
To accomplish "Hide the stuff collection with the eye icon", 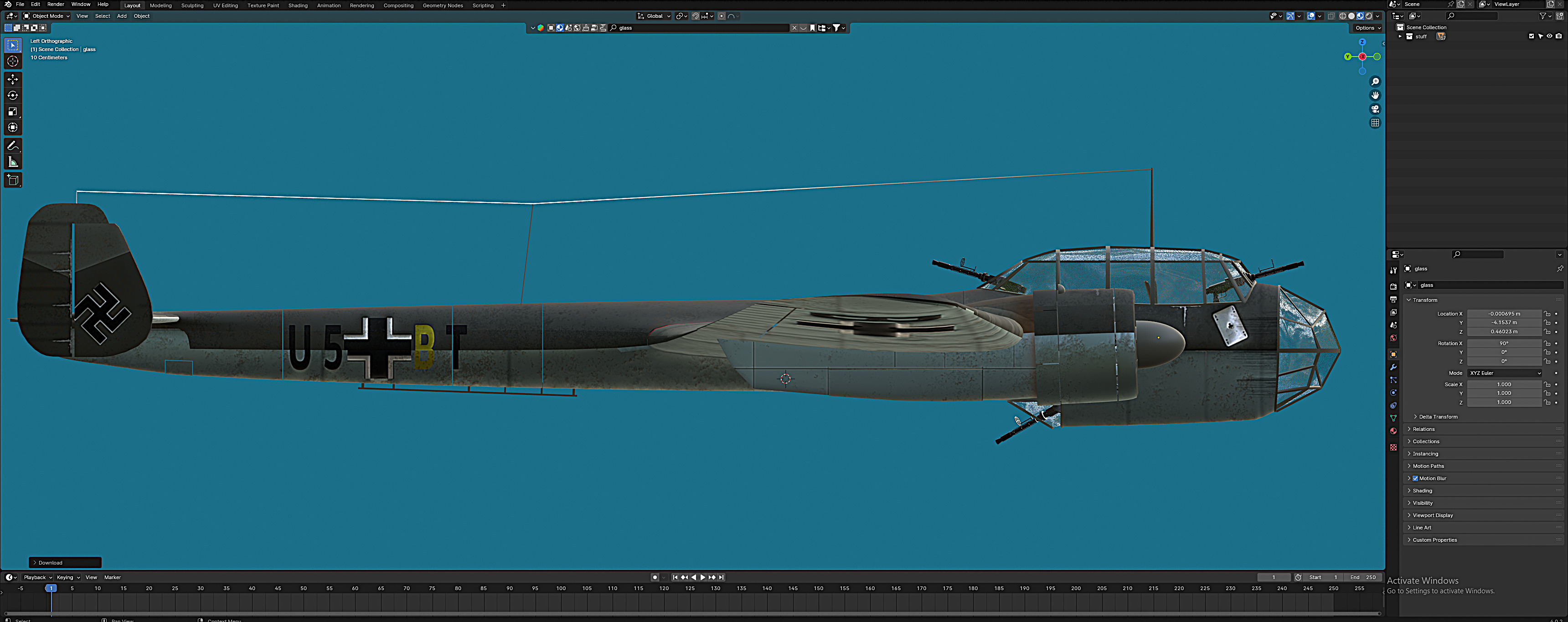I will click(x=1550, y=36).
